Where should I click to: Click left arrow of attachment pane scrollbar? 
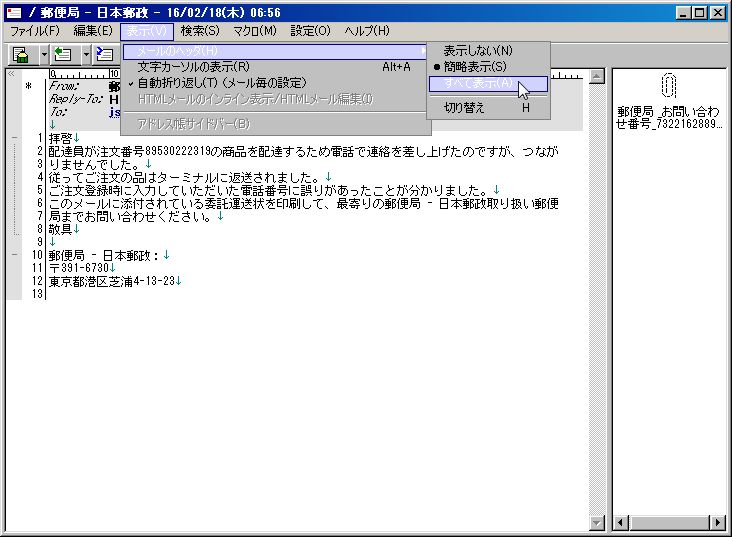click(620, 523)
